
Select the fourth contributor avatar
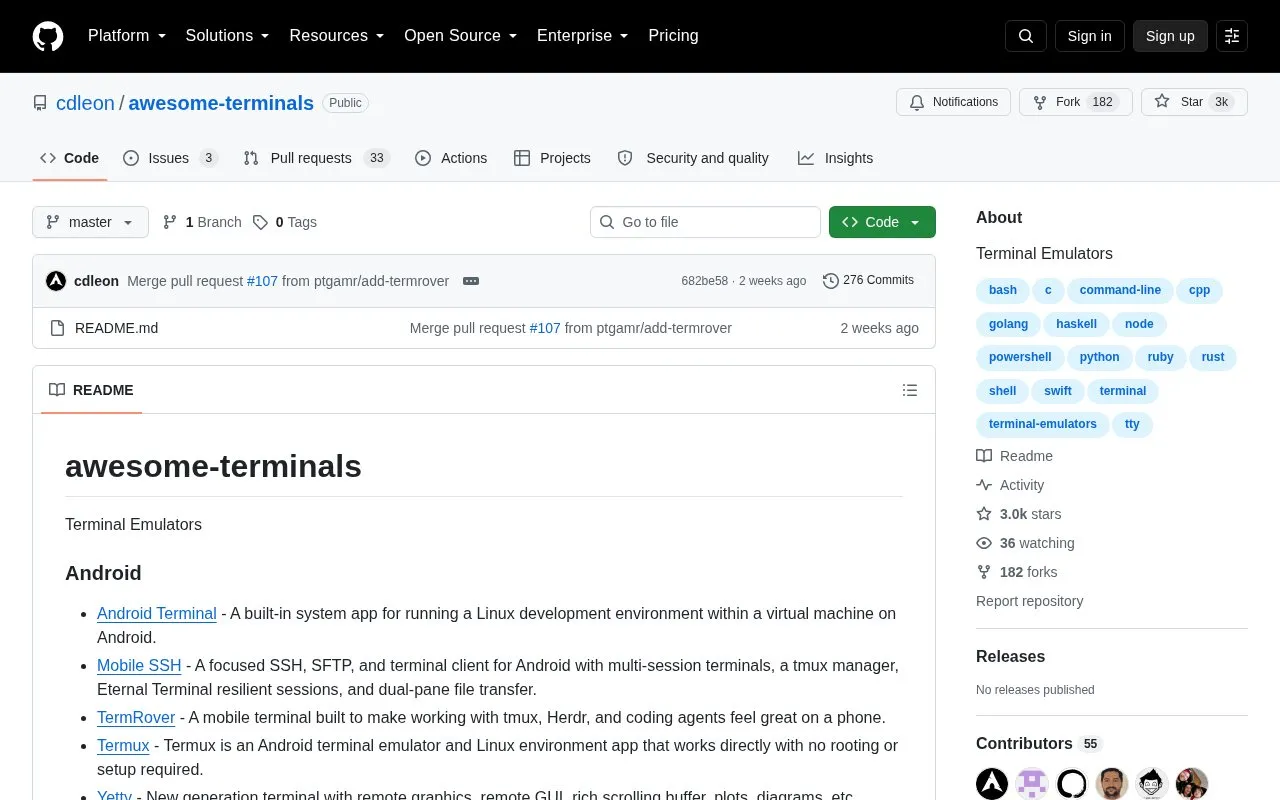pos(1112,784)
